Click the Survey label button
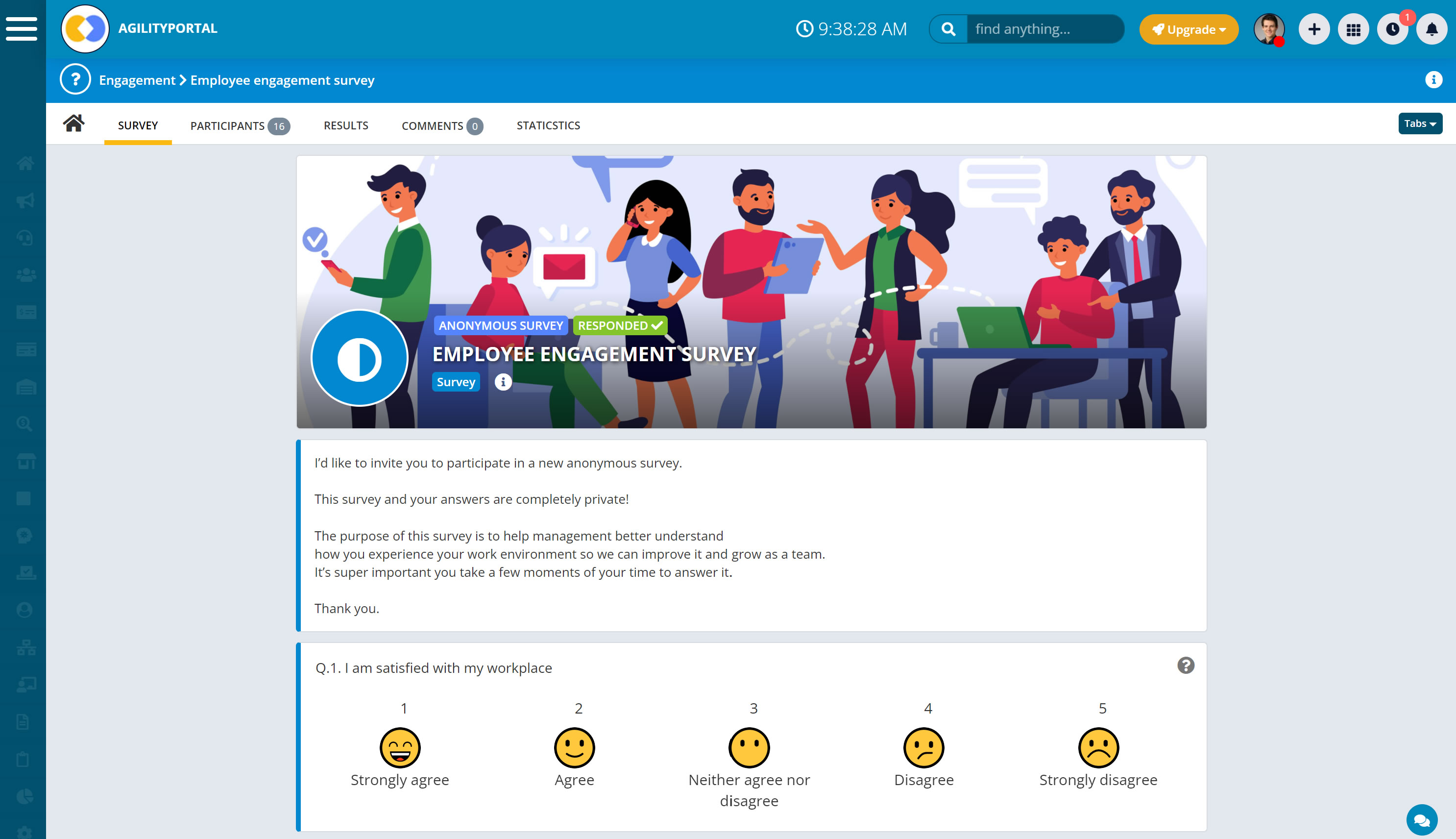Image resolution: width=1456 pixels, height=839 pixels. click(456, 382)
